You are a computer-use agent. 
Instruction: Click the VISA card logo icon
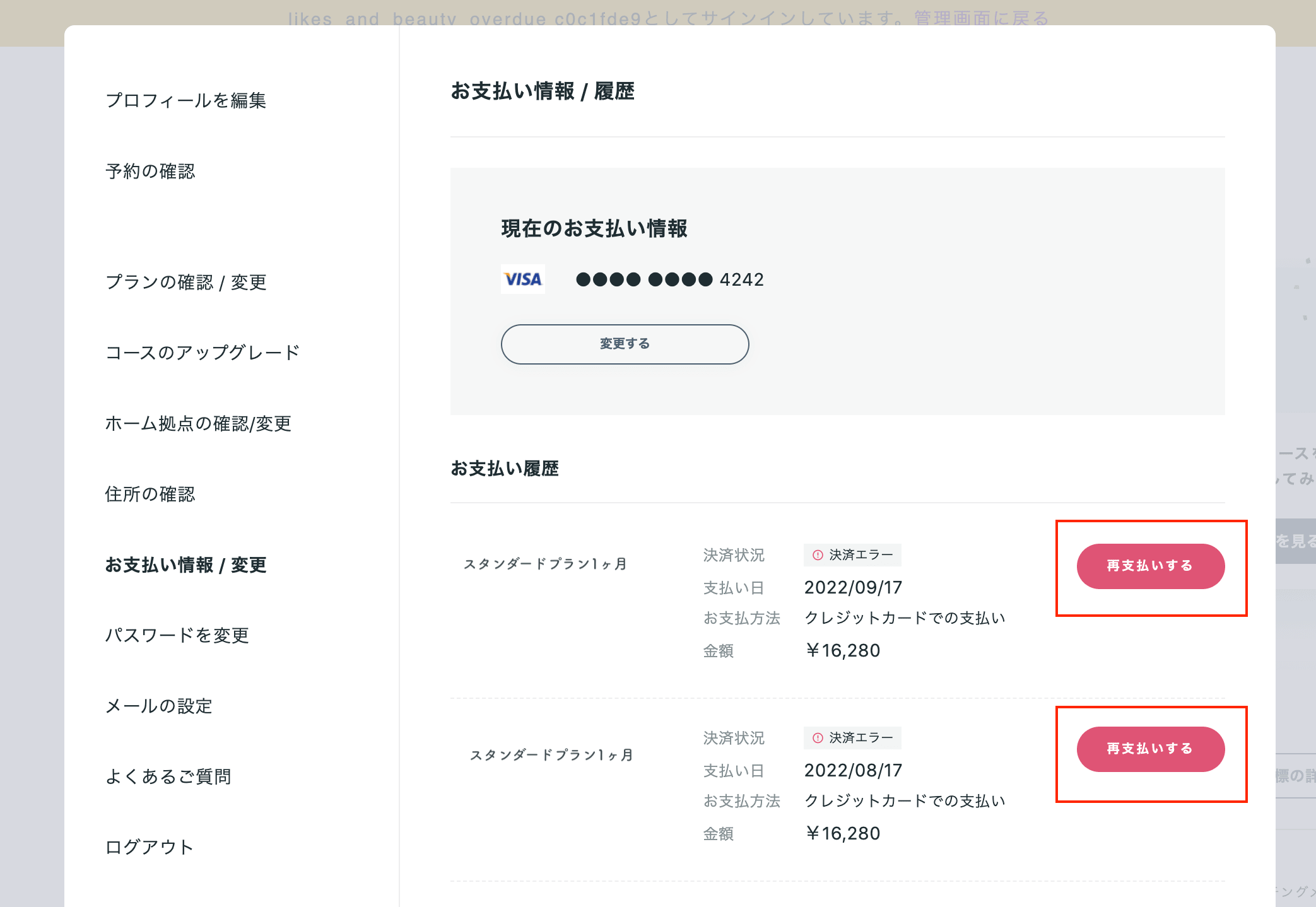pyautogui.click(x=523, y=279)
